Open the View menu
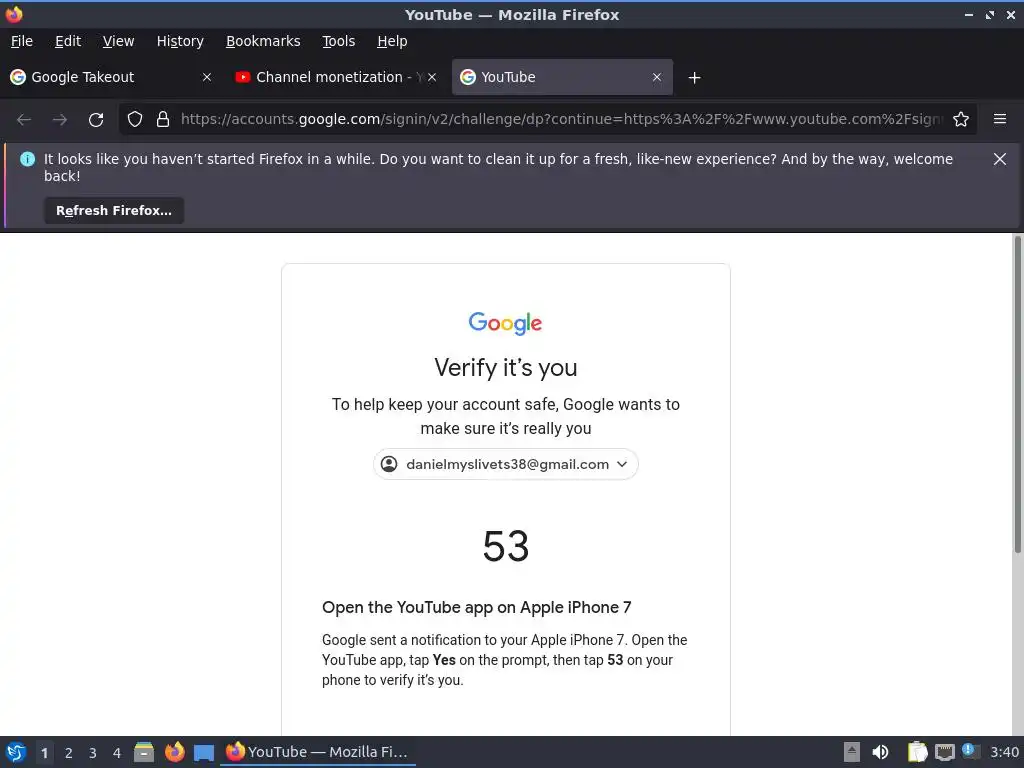This screenshot has height=768, width=1024. coord(118,41)
